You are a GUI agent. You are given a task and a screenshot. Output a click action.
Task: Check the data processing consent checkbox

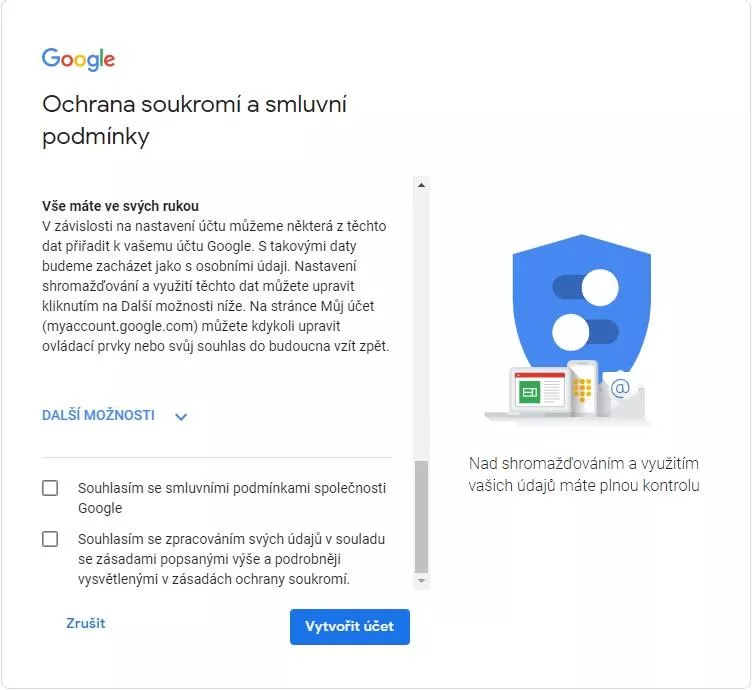point(50,539)
